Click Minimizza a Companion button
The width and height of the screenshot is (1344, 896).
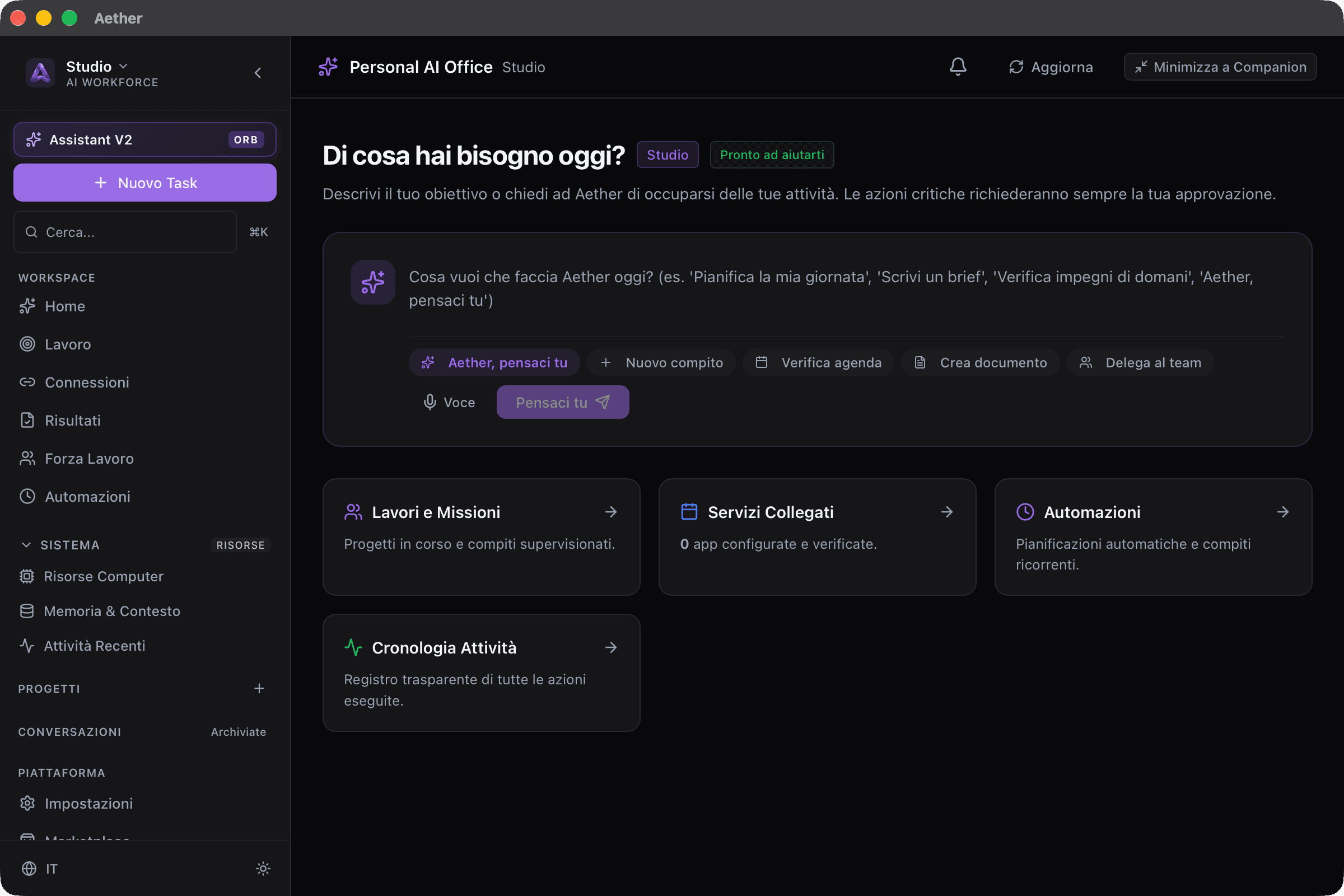(1220, 67)
